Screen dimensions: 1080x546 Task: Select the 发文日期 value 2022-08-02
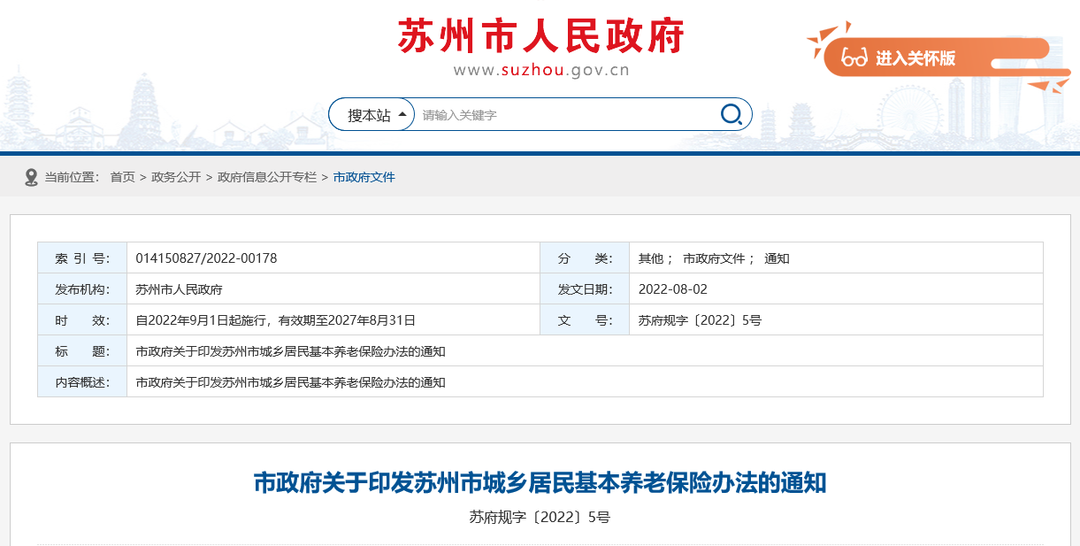(672, 289)
